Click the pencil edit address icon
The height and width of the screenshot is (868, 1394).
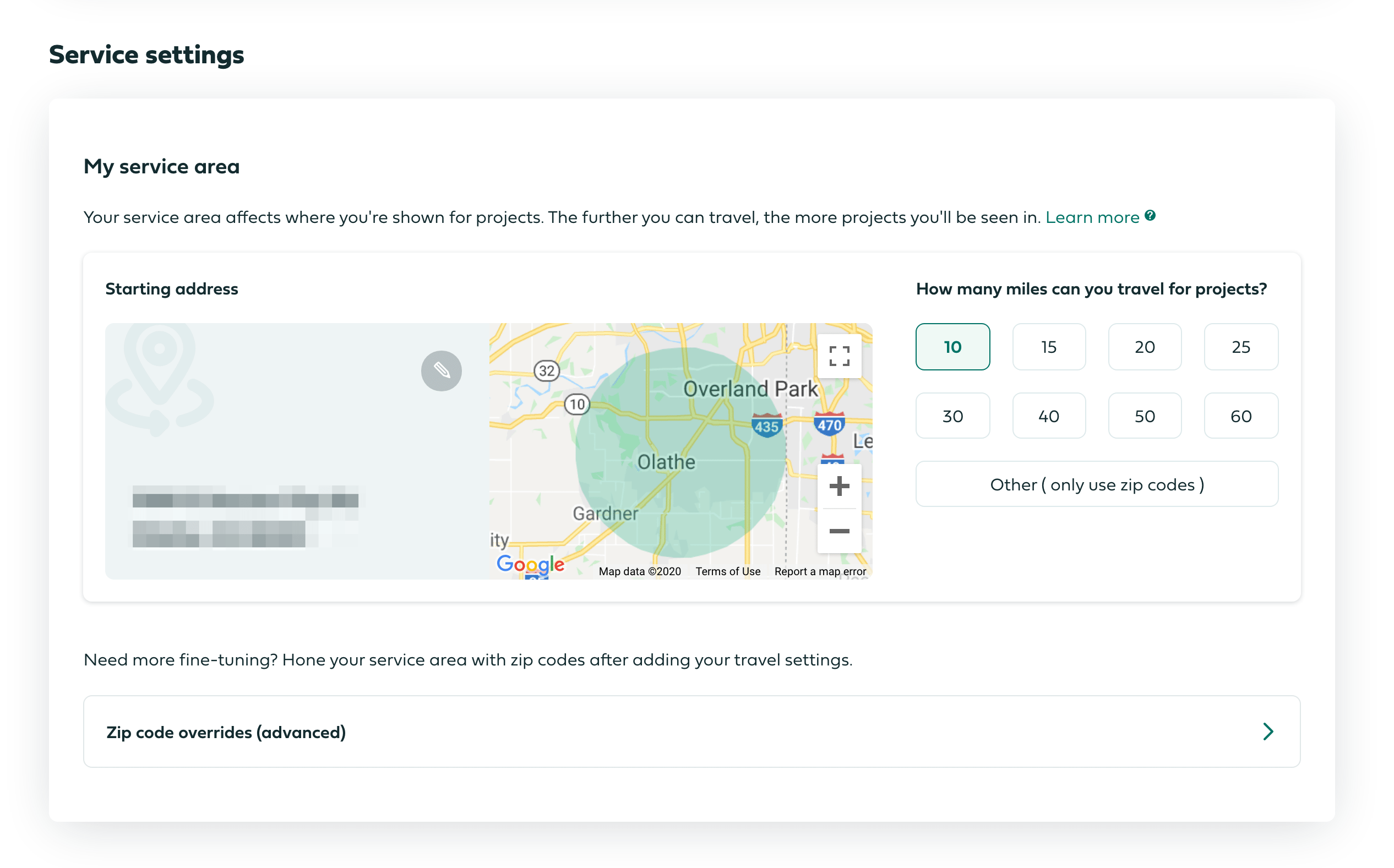(441, 371)
